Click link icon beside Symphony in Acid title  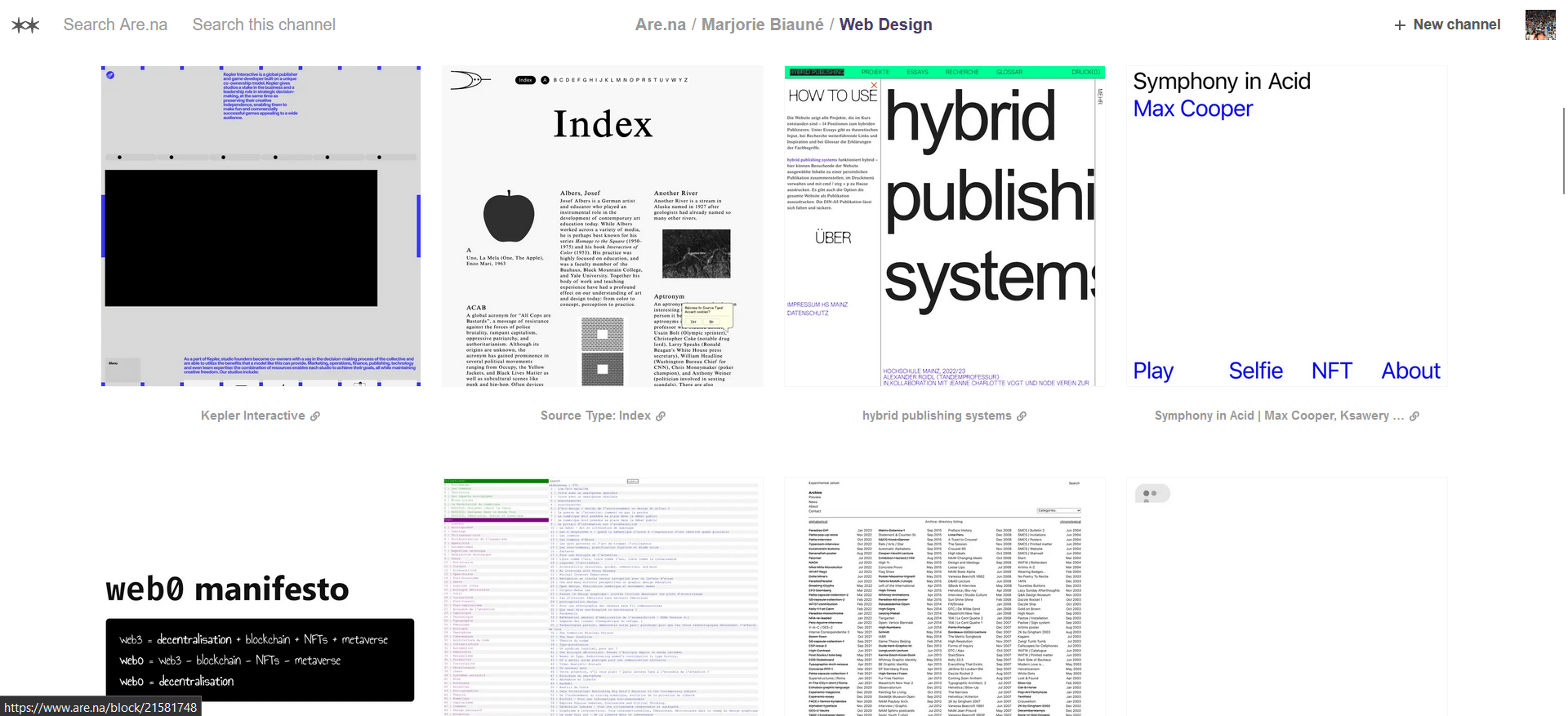pos(1414,416)
